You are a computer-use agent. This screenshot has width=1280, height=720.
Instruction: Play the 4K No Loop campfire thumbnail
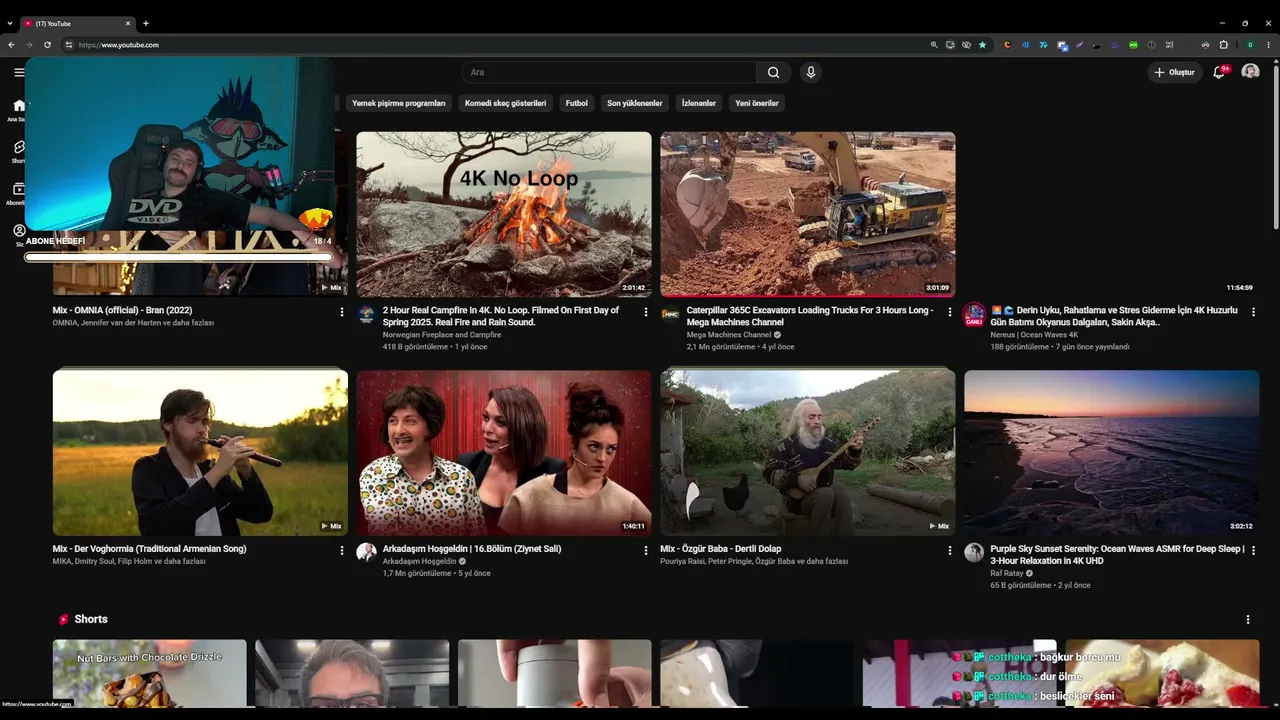pos(504,214)
